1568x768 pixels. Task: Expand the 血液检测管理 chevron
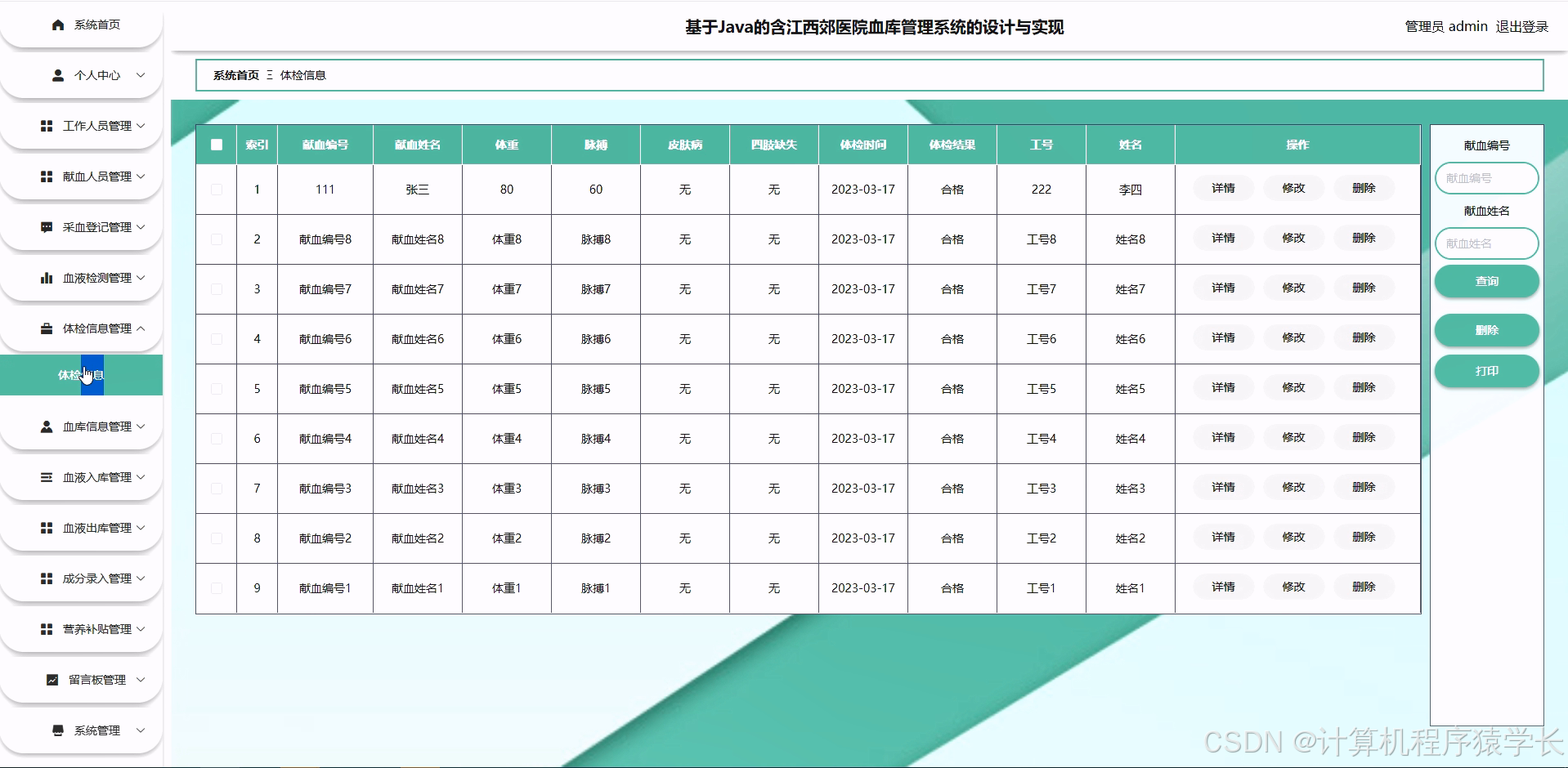[141, 278]
